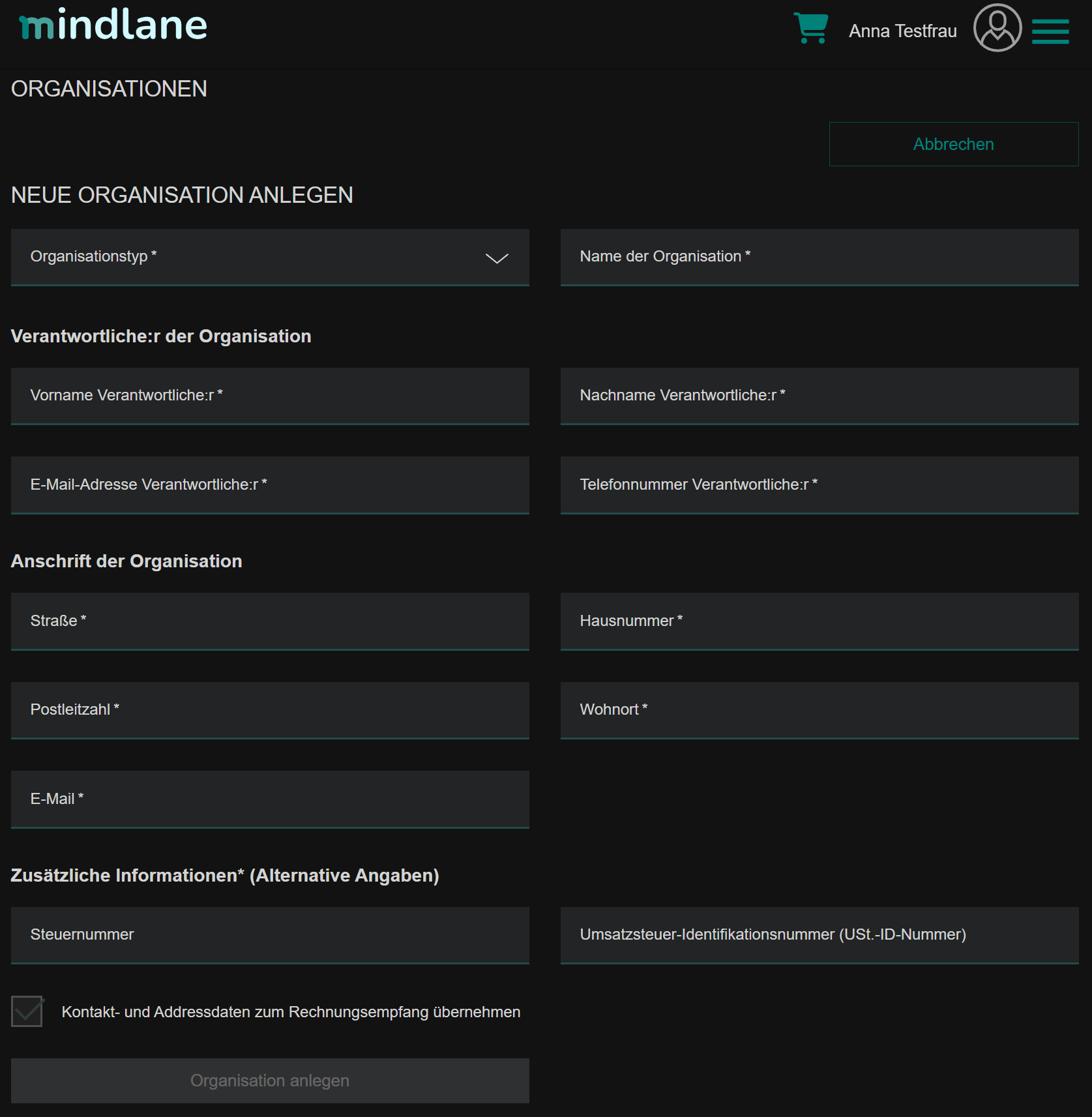Click the Straße input field

(x=270, y=621)
